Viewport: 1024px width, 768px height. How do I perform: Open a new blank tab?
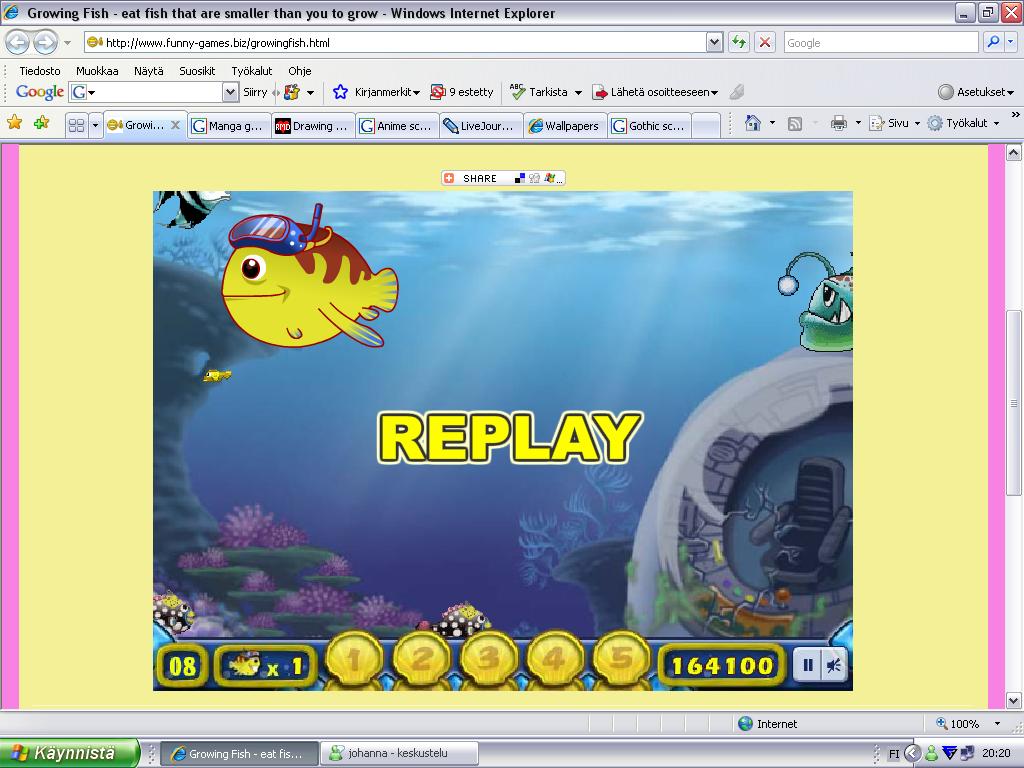pyautogui.click(x=706, y=126)
